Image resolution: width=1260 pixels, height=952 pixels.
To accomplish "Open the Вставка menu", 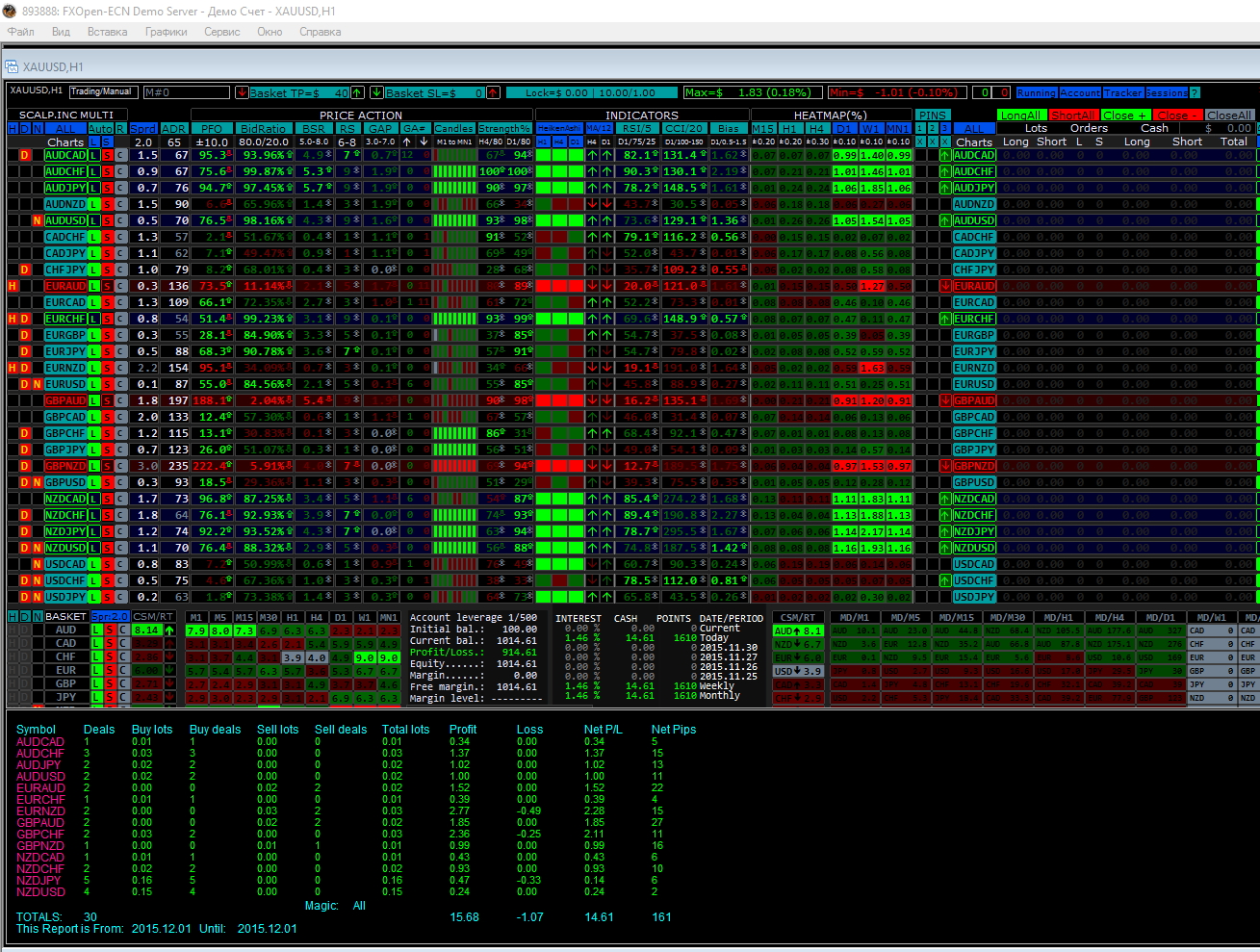I will pos(107,32).
